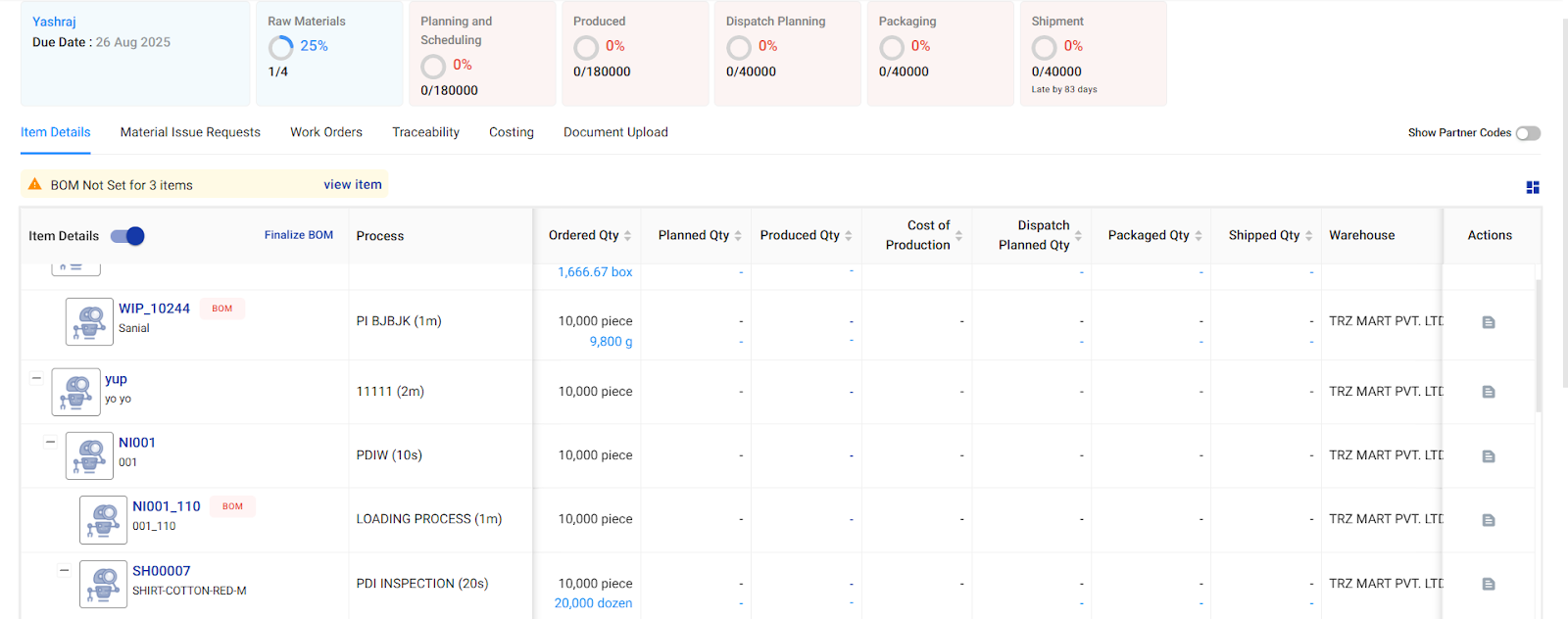Collapse the yup item row
This screenshot has width=1568, height=619.
(36, 378)
